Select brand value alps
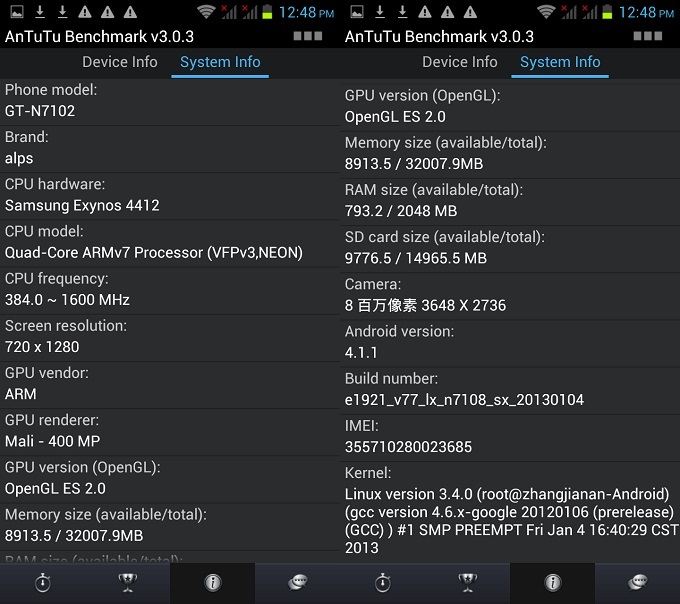The width and height of the screenshot is (680, 604). [19, 159]
